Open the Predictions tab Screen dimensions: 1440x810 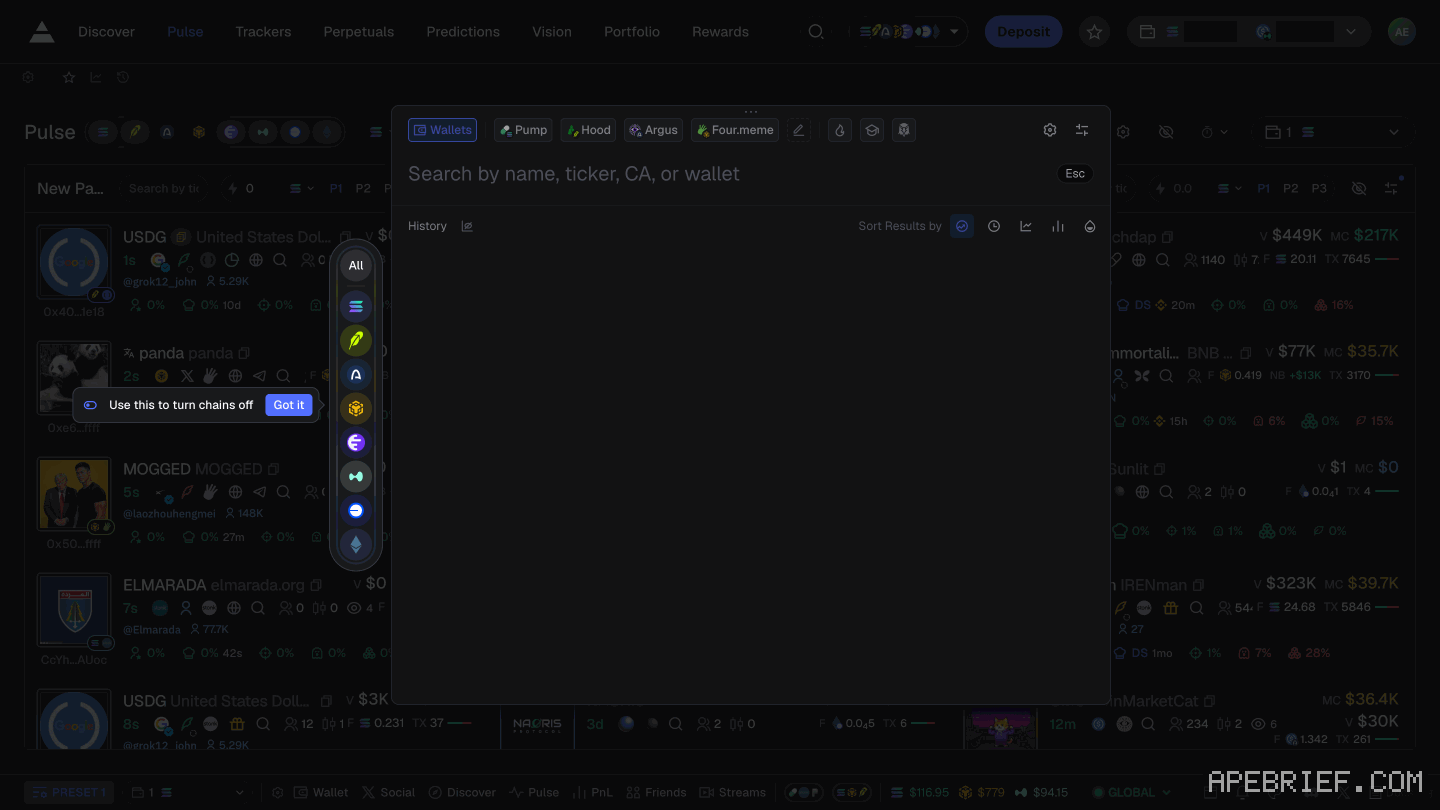coord(463,32)
